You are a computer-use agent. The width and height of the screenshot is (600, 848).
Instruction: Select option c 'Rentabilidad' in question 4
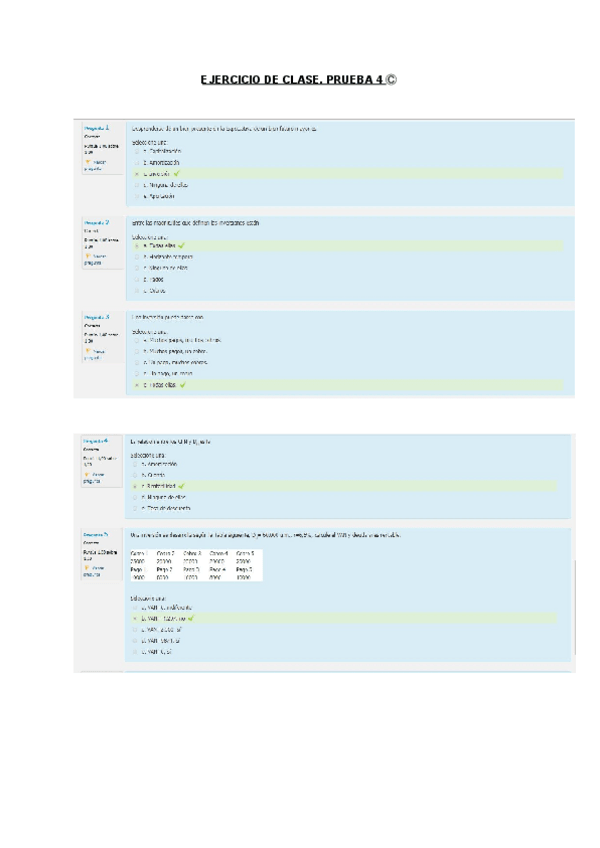[x=135, y=486]
